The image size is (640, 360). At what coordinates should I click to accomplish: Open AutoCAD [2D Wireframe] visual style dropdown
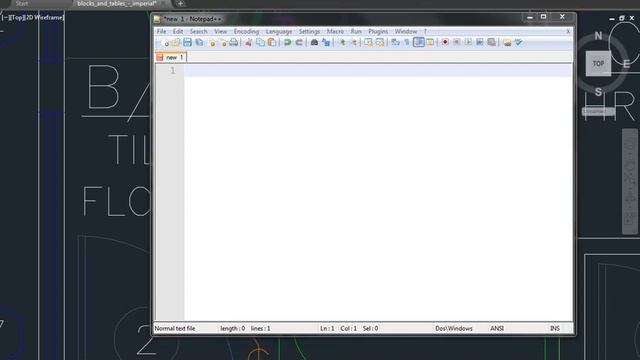point(44,18)
